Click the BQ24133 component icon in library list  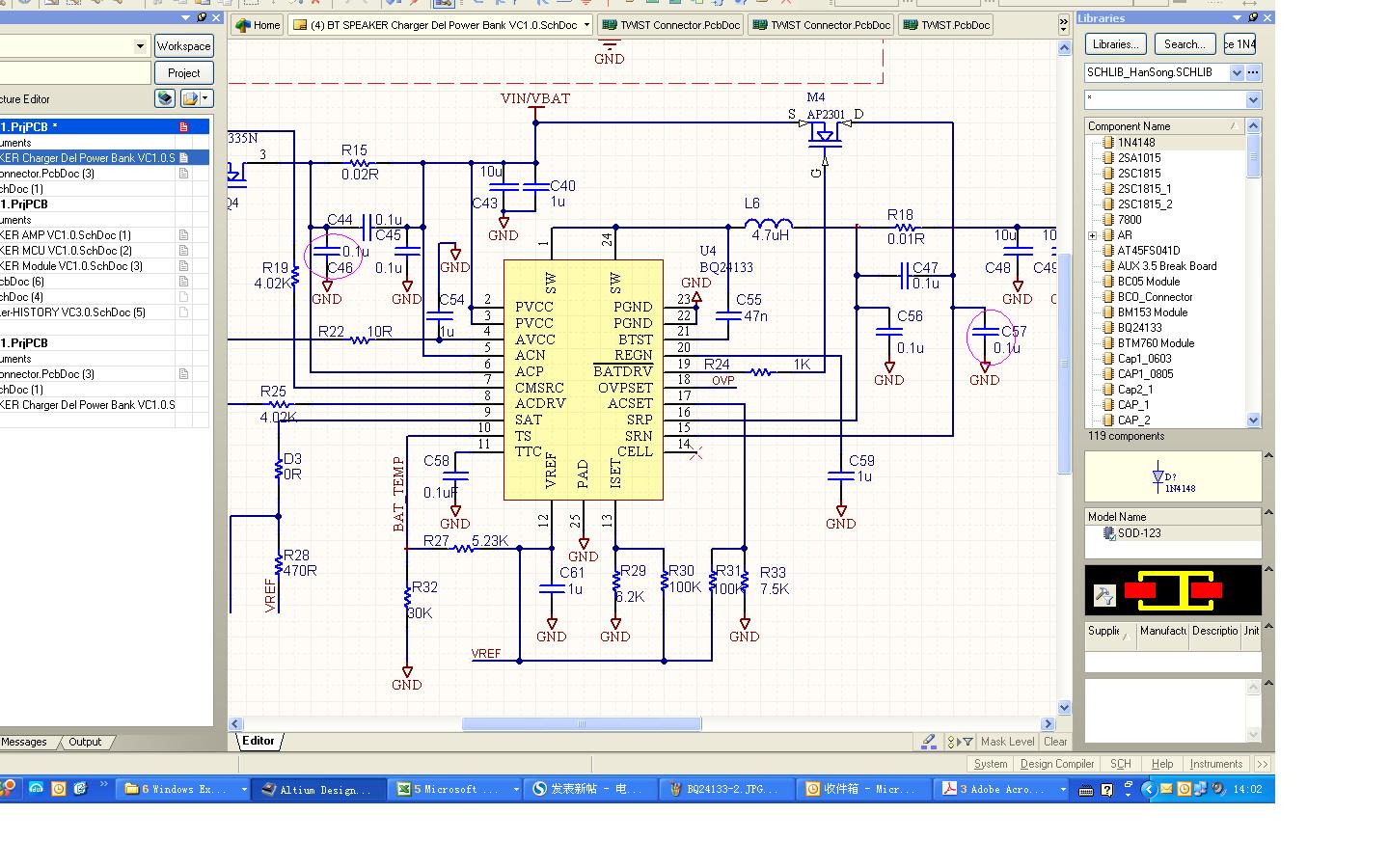1108,328
